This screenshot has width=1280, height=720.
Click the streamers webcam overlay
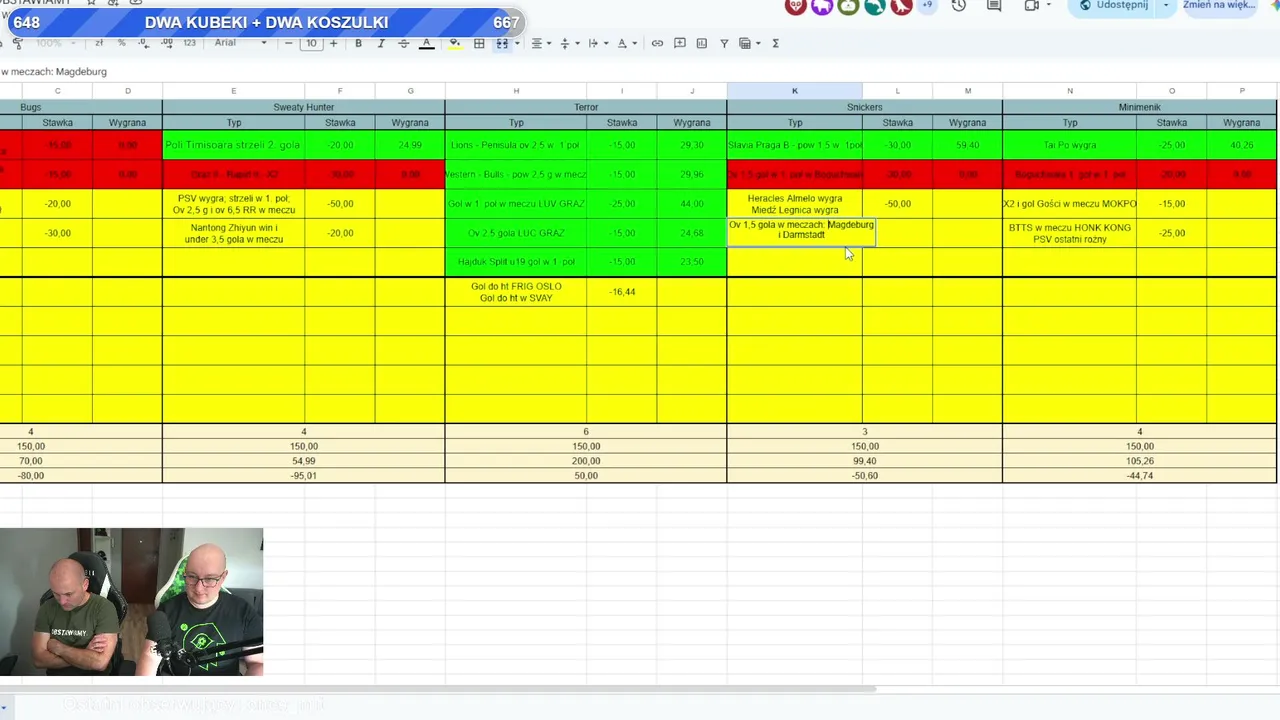131,603
